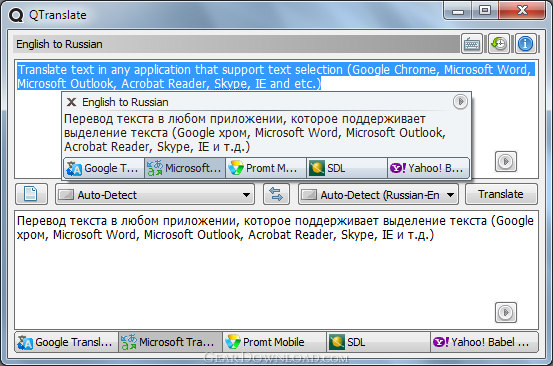The width and height of the screenshot is (553, 366).
Task: Switch to Yahoo! Babel Fish bottom tab
Action: pyautogui.click(x=484, y=342)
